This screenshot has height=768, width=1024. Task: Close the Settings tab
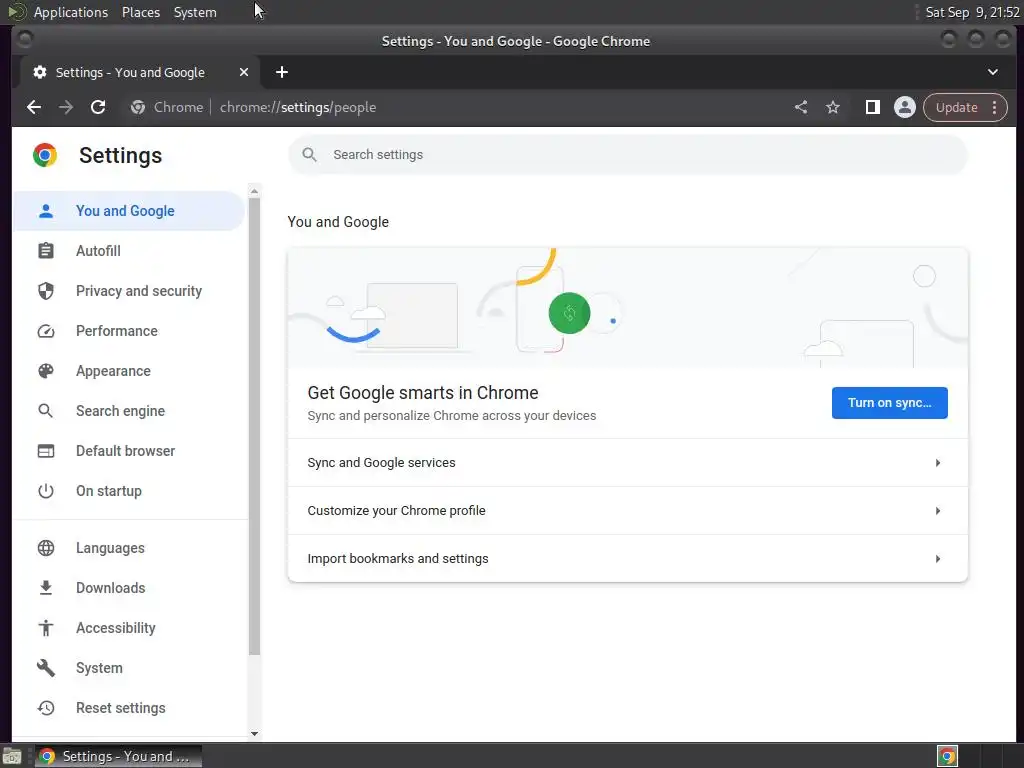click(x=244, y=72)
